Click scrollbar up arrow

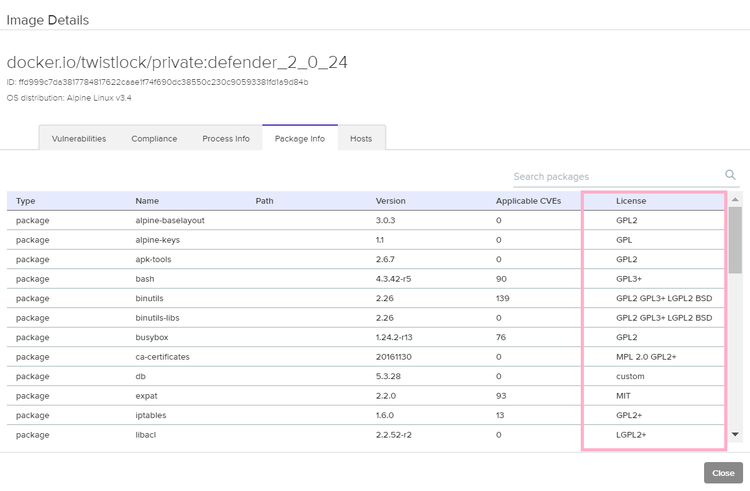pos(736,199)
